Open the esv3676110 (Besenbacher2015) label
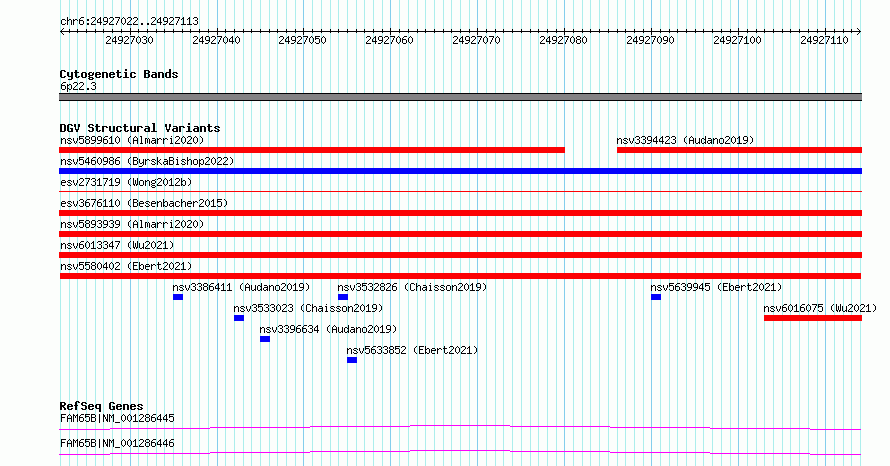The height and width of the screenshot is (466, 890). [144, 203]
